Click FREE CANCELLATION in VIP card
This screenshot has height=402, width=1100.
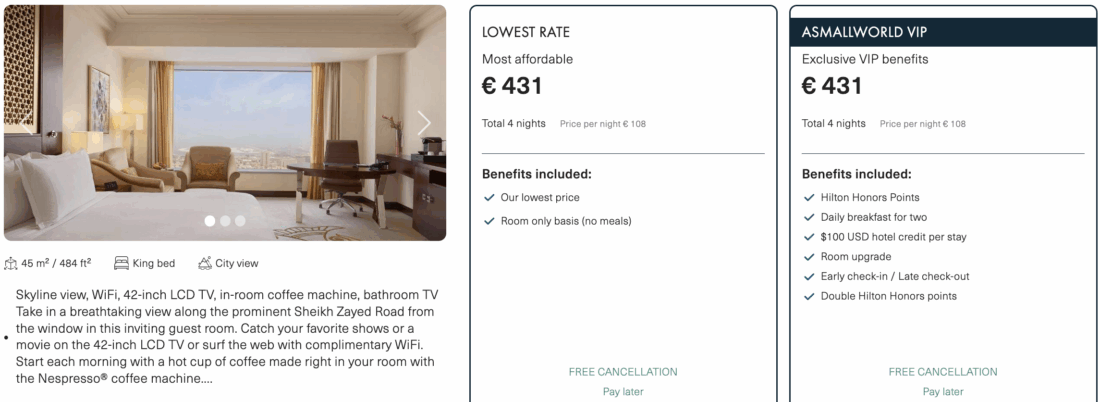click(943, 372)
